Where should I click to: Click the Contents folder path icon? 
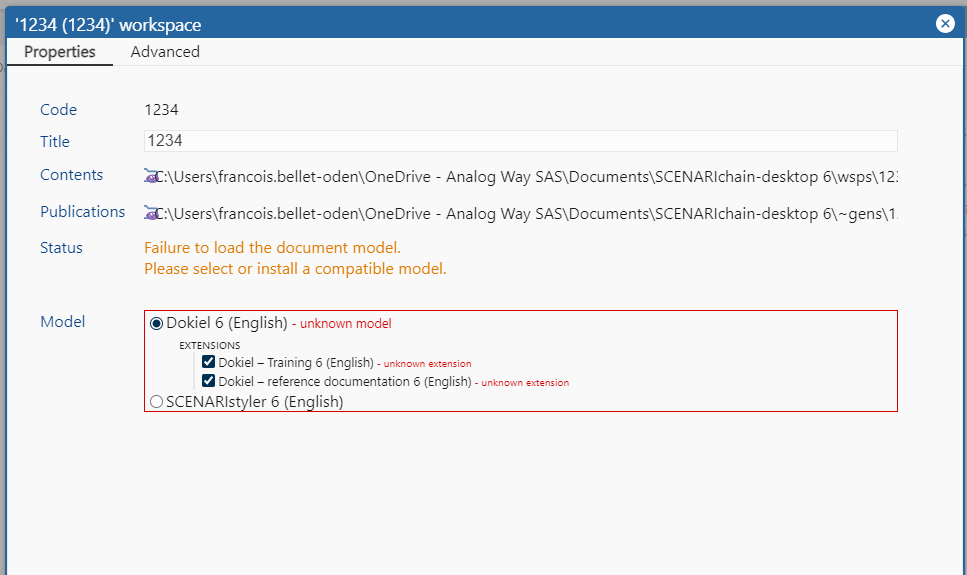150,176
